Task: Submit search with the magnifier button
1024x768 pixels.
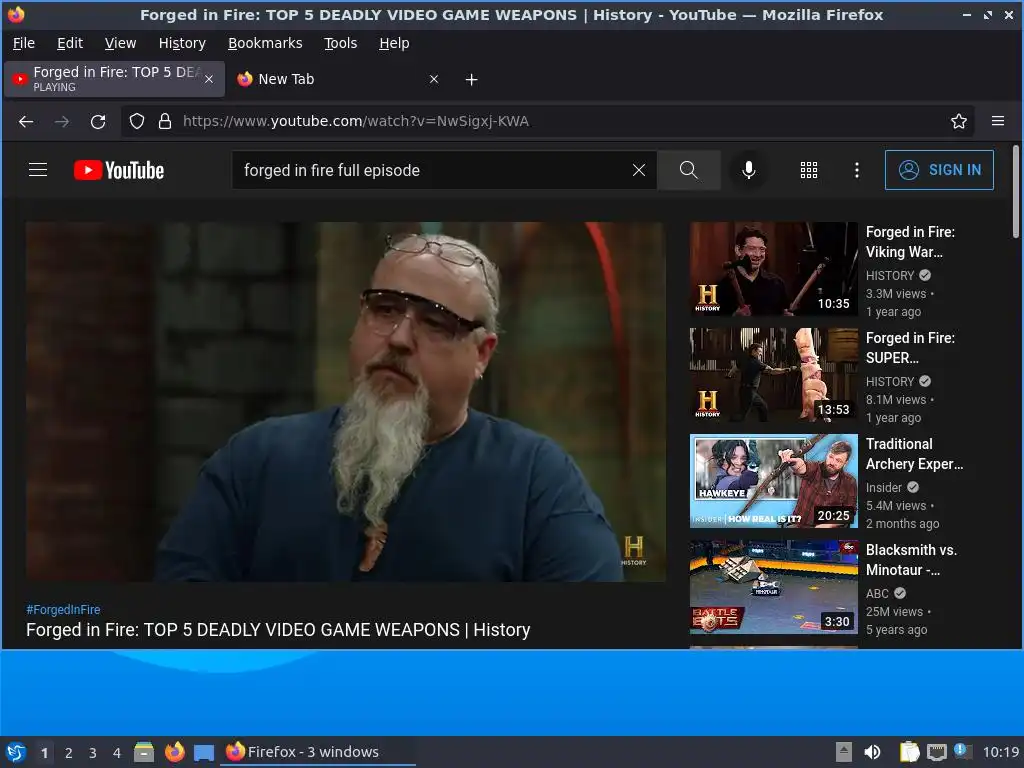Action: (688, 170)
